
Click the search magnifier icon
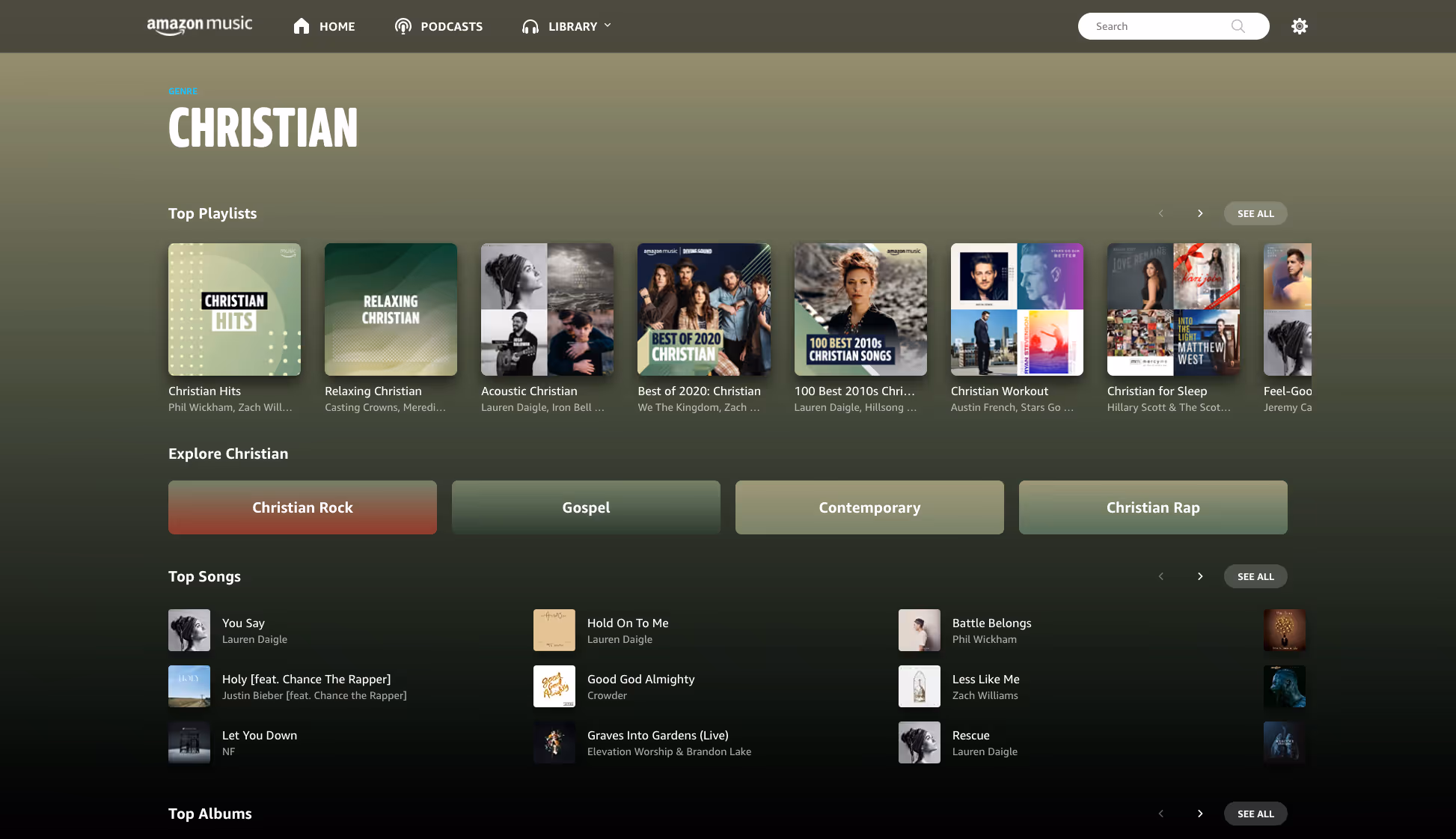coord(1238,26)
